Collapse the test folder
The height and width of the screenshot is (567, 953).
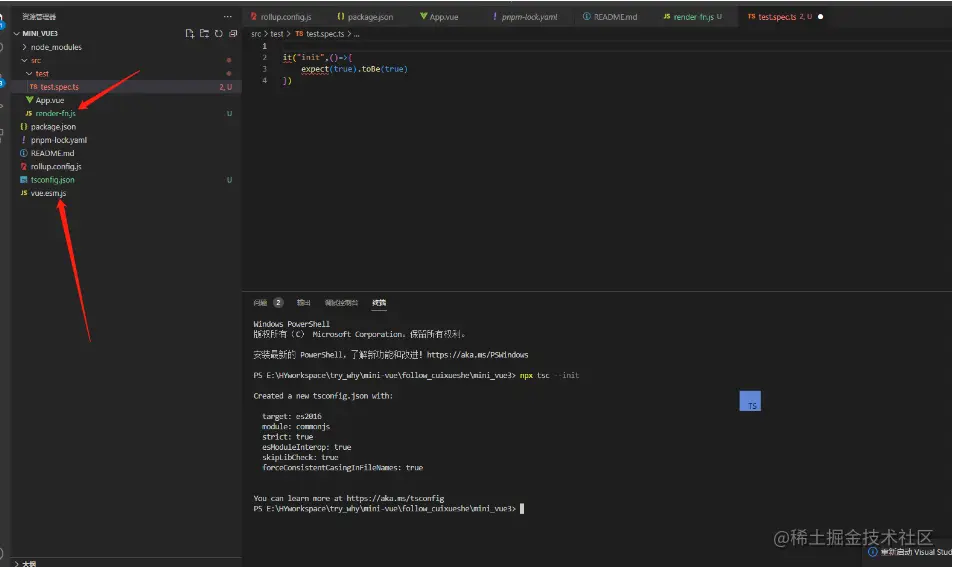pos(29,74)
